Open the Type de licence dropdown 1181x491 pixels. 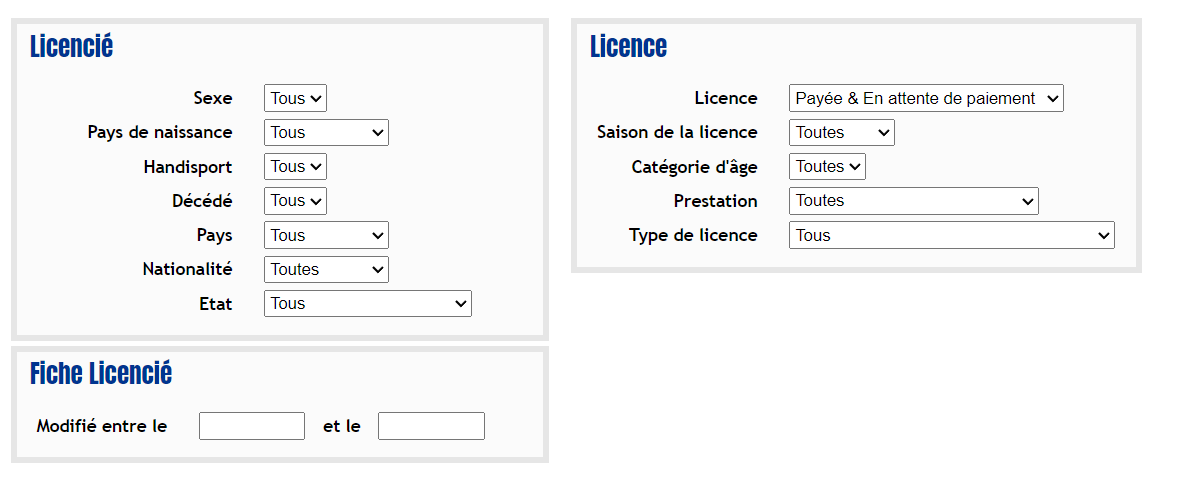951,235
